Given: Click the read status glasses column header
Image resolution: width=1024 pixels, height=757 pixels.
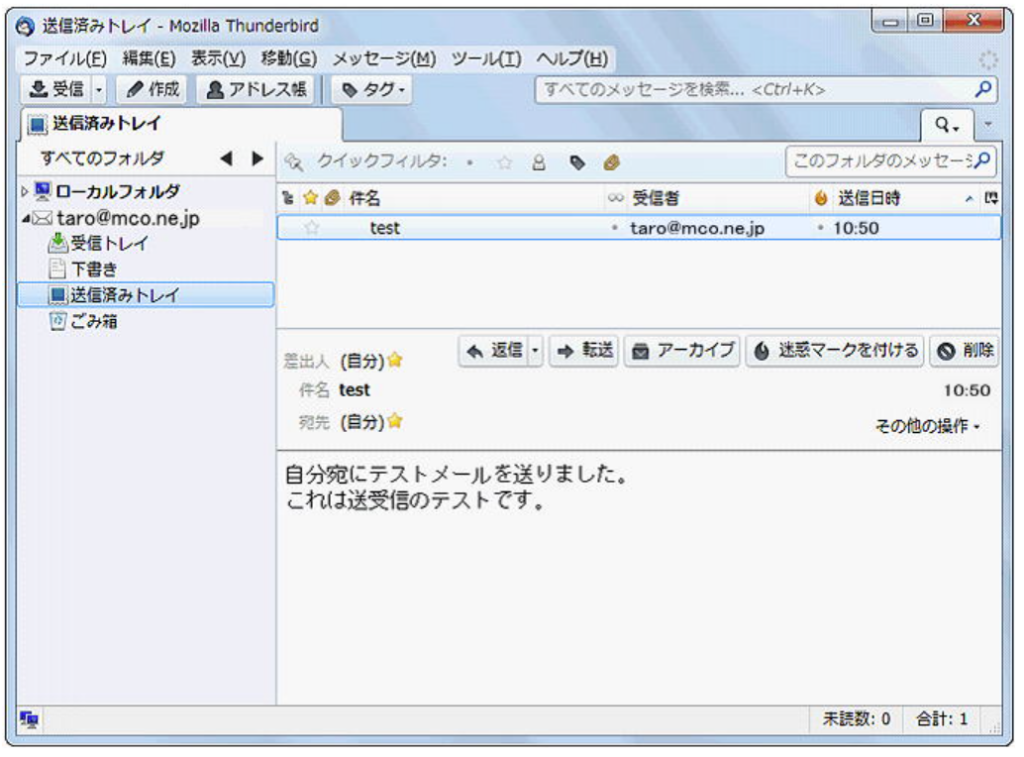Looking at the screenshot, I should click(x=615, y=198).
